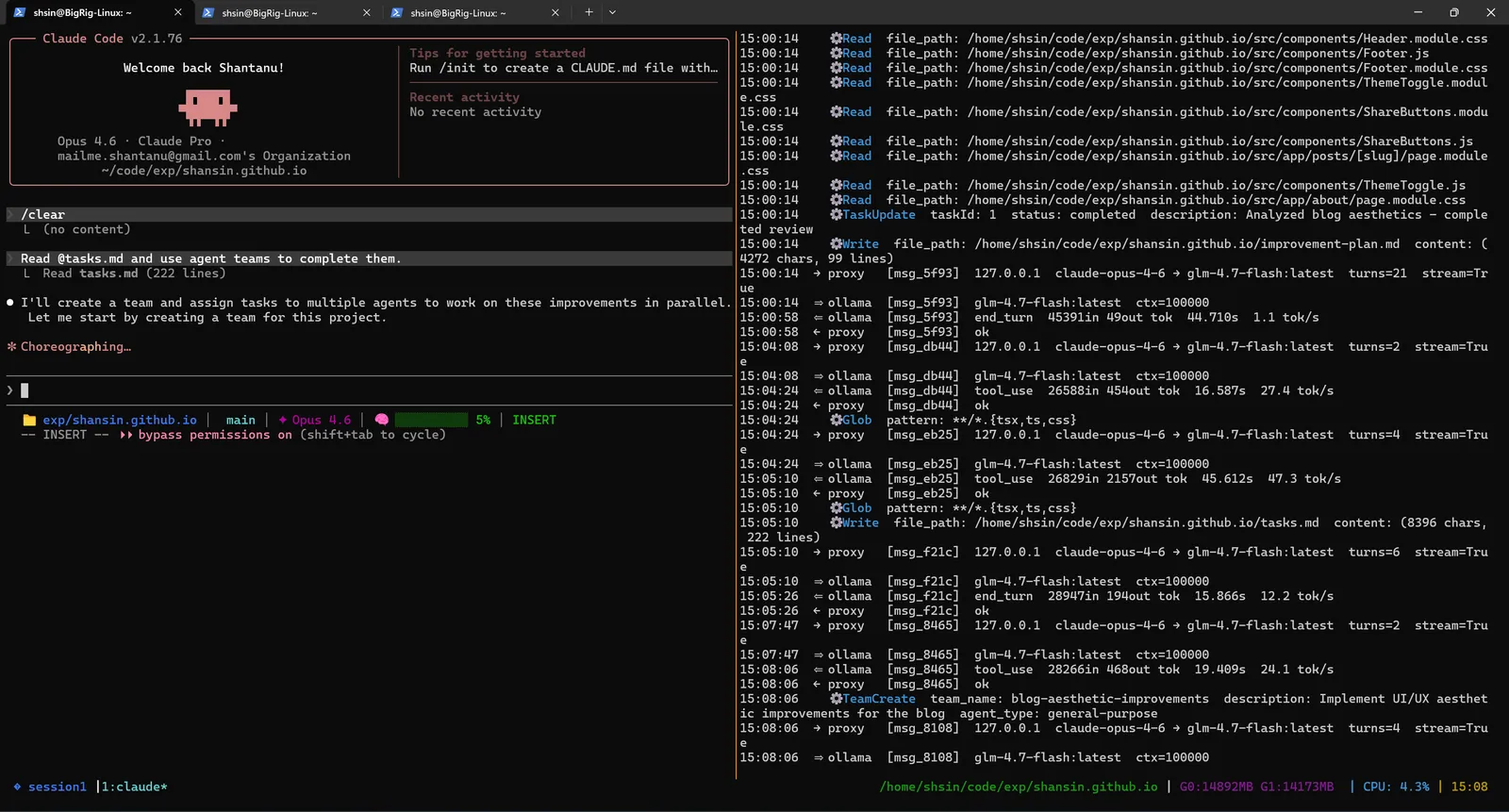Image resolution: width=1509 pixels, height=812 pixels.
Task: Click TeamCreate tool name in log
Action: (x=879, y=699)
